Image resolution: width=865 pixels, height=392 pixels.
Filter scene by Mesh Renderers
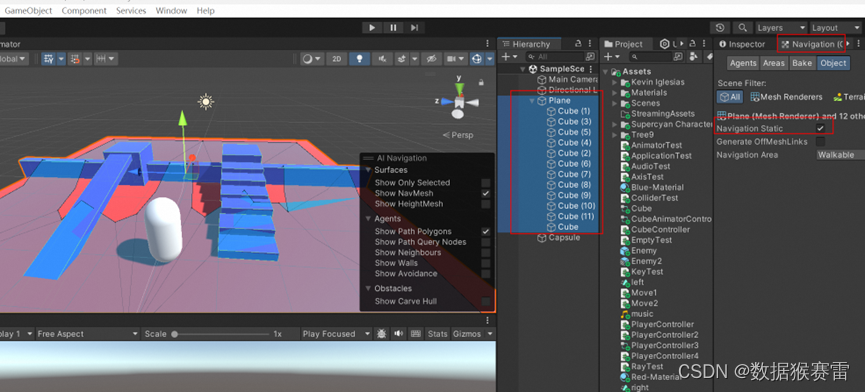786,97
